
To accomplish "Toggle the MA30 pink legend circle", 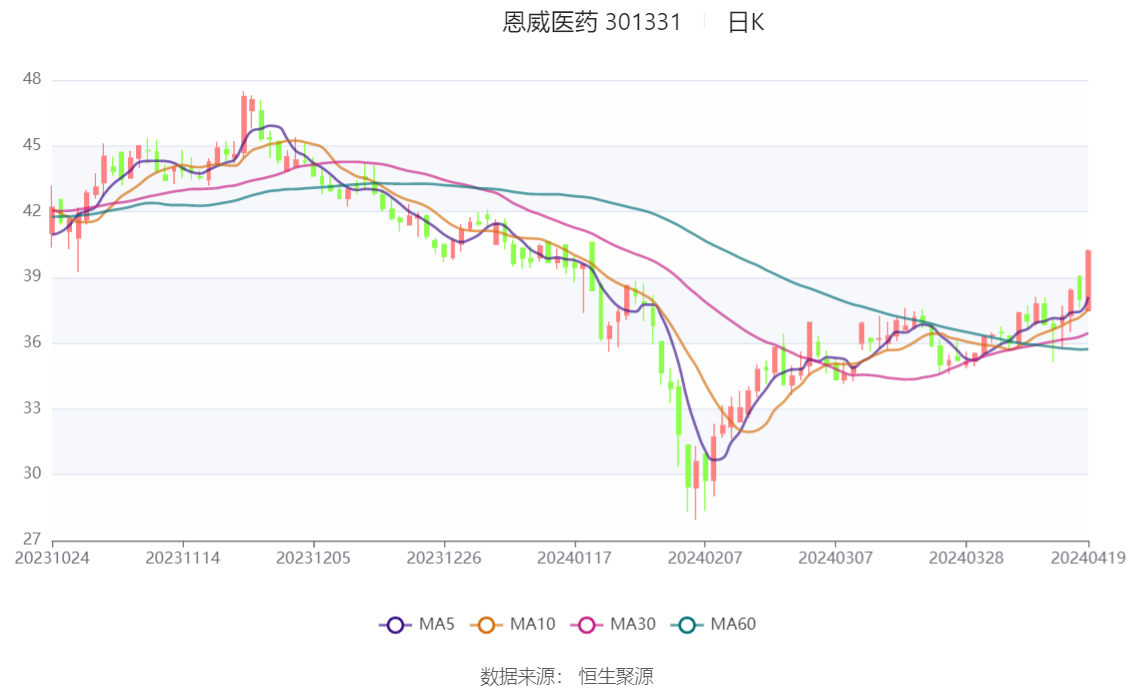I will pos(587,625).
